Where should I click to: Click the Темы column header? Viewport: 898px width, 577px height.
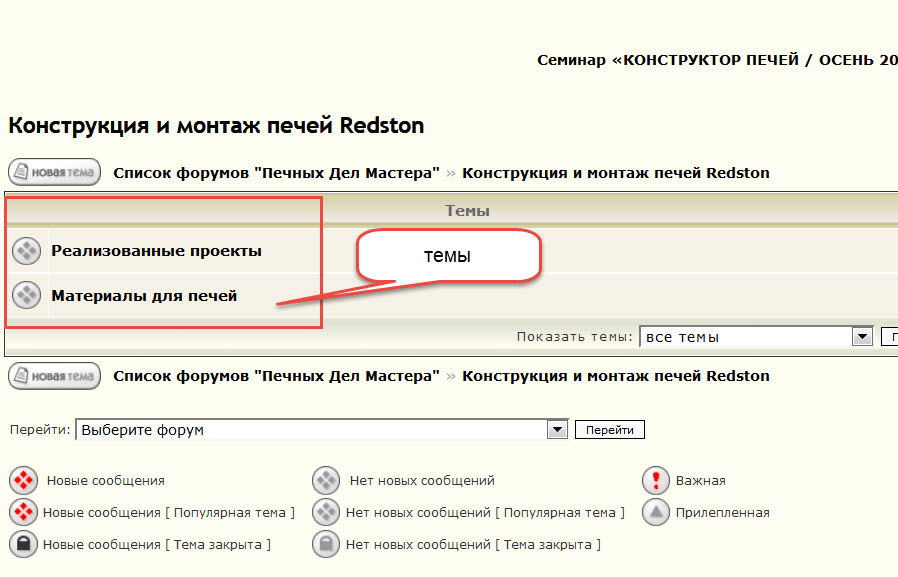click(467, 211)
